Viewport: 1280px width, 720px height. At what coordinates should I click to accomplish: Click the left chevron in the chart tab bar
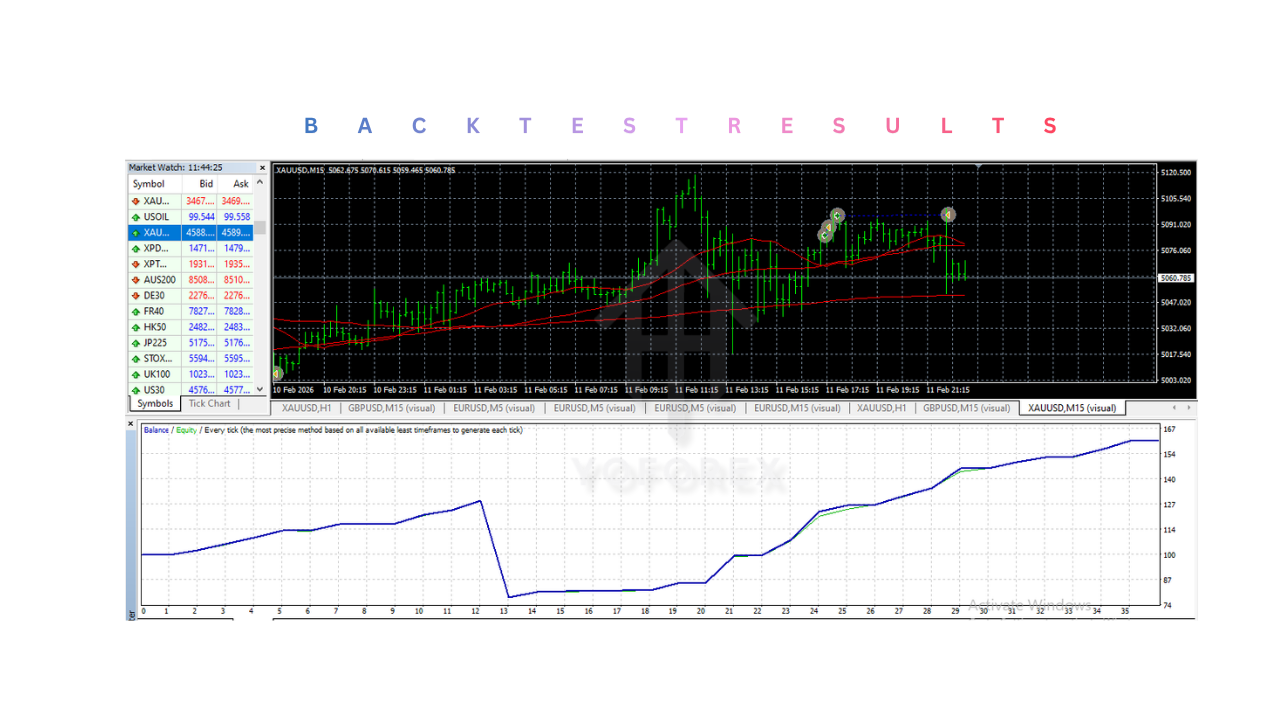tap(1172, 408)
